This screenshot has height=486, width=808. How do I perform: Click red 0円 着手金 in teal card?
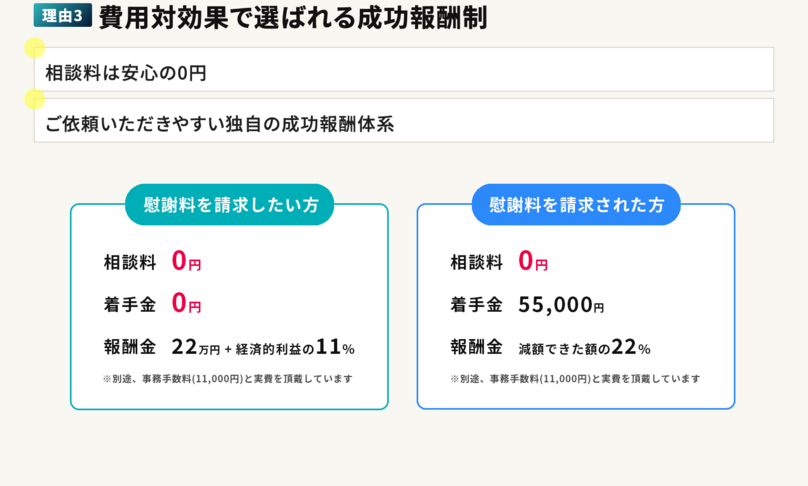click(x=186, y=303)
